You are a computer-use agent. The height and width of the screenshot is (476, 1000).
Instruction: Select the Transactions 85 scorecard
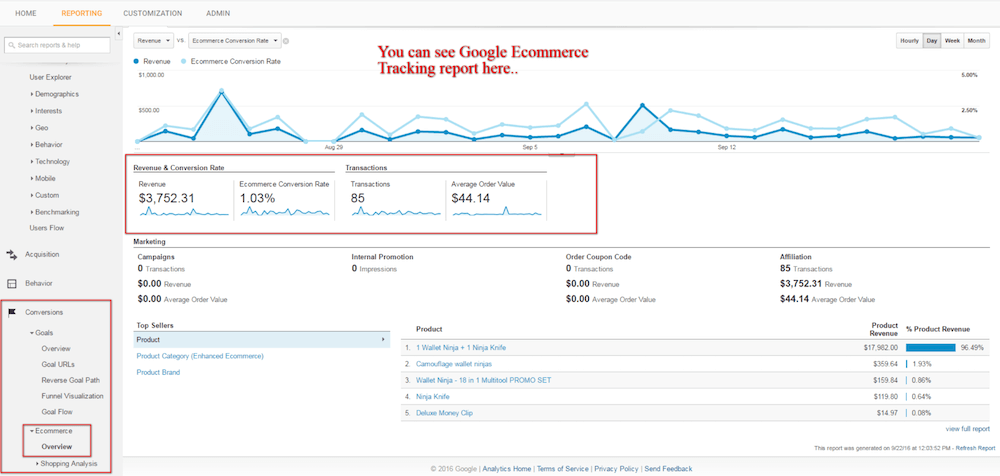(x=395, y=199)
